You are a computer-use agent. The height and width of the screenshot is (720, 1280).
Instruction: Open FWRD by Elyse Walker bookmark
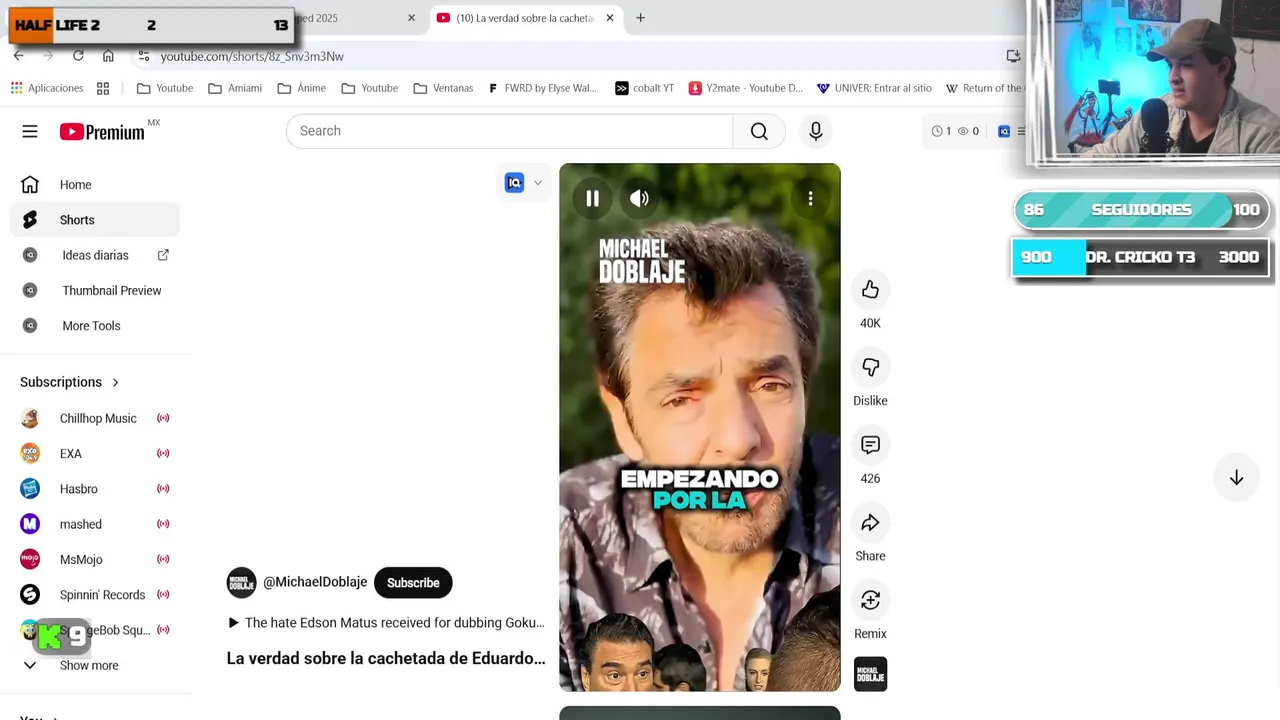pyautogui.click(x=543, y=88)
